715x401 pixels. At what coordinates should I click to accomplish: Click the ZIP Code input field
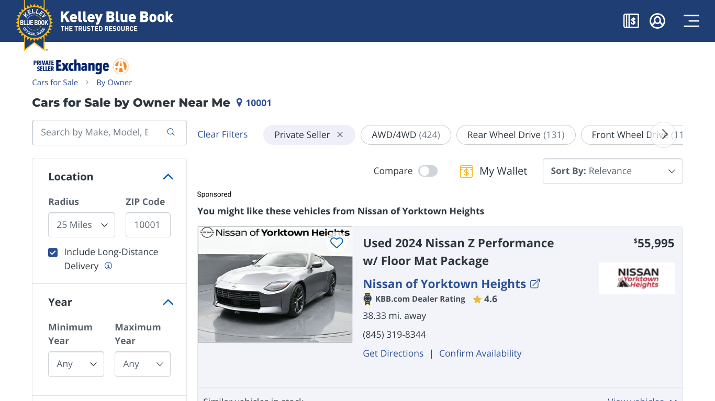coord(148,225)
